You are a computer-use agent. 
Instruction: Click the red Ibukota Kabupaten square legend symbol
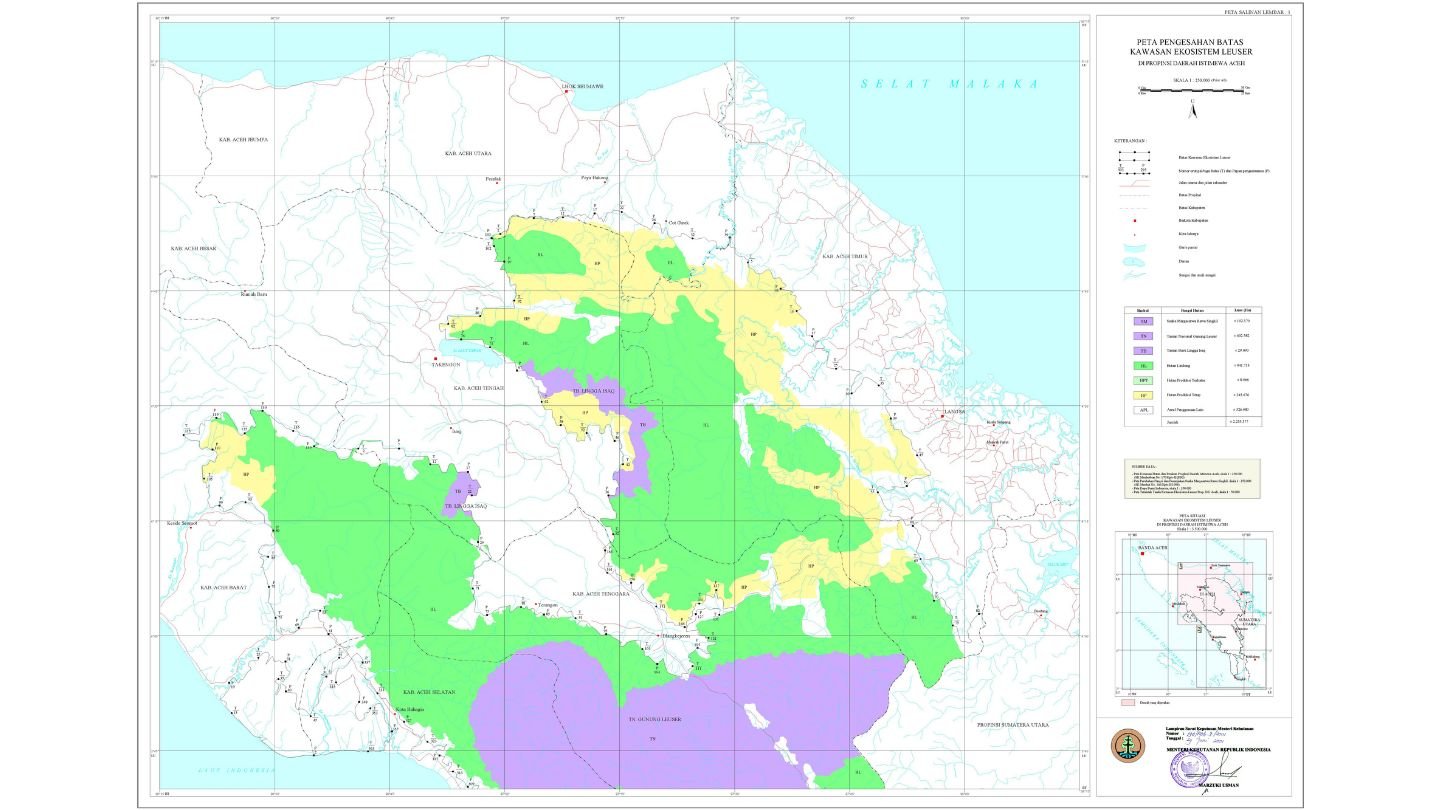[1135, 220]
